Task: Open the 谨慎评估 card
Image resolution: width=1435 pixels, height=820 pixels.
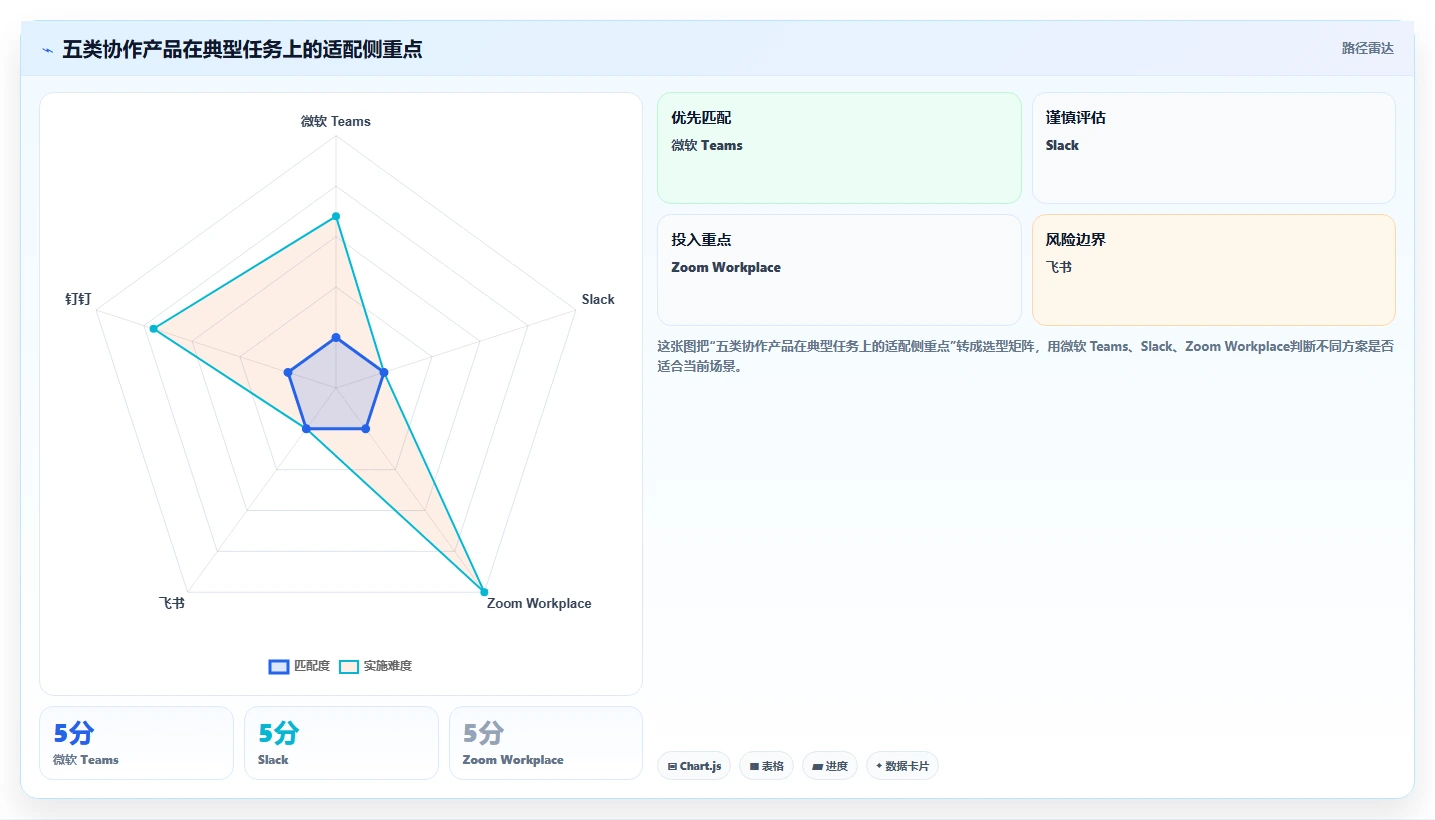Action: [1214, 148]
